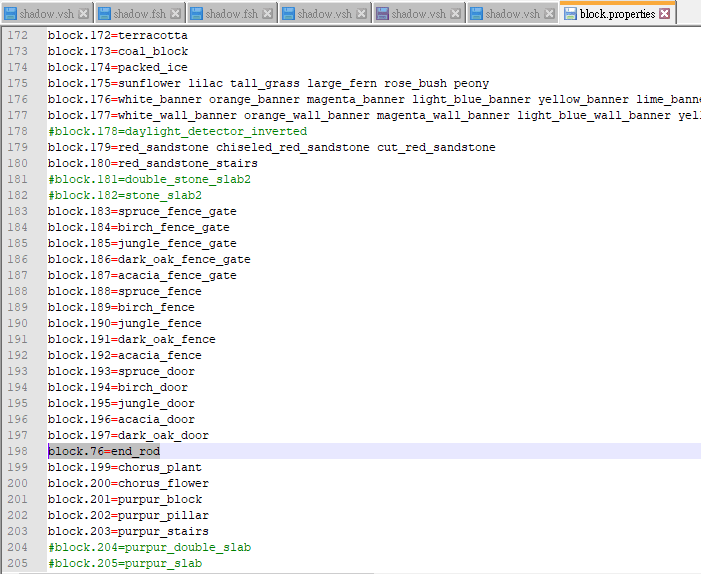Click the block.196=acacia_door line

(x=121, y=419)
